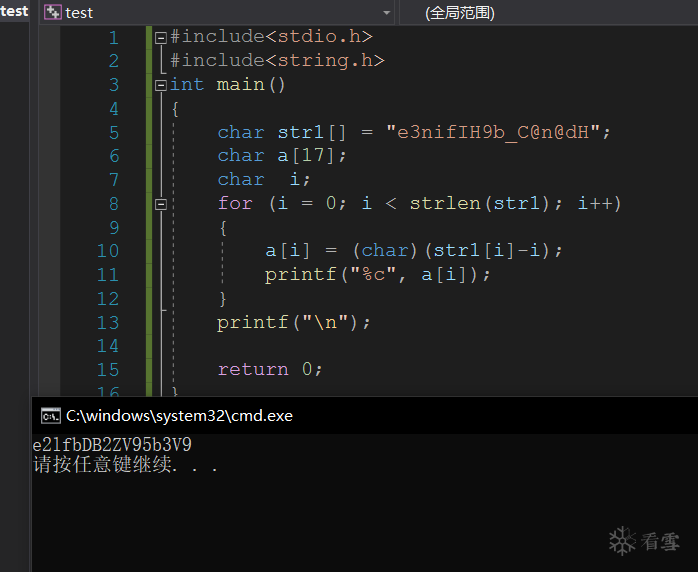Click the project icon beside the test dropdown
Image resolution: width=698 pixels, height=572 pixels.
click(x=52, y=13)
